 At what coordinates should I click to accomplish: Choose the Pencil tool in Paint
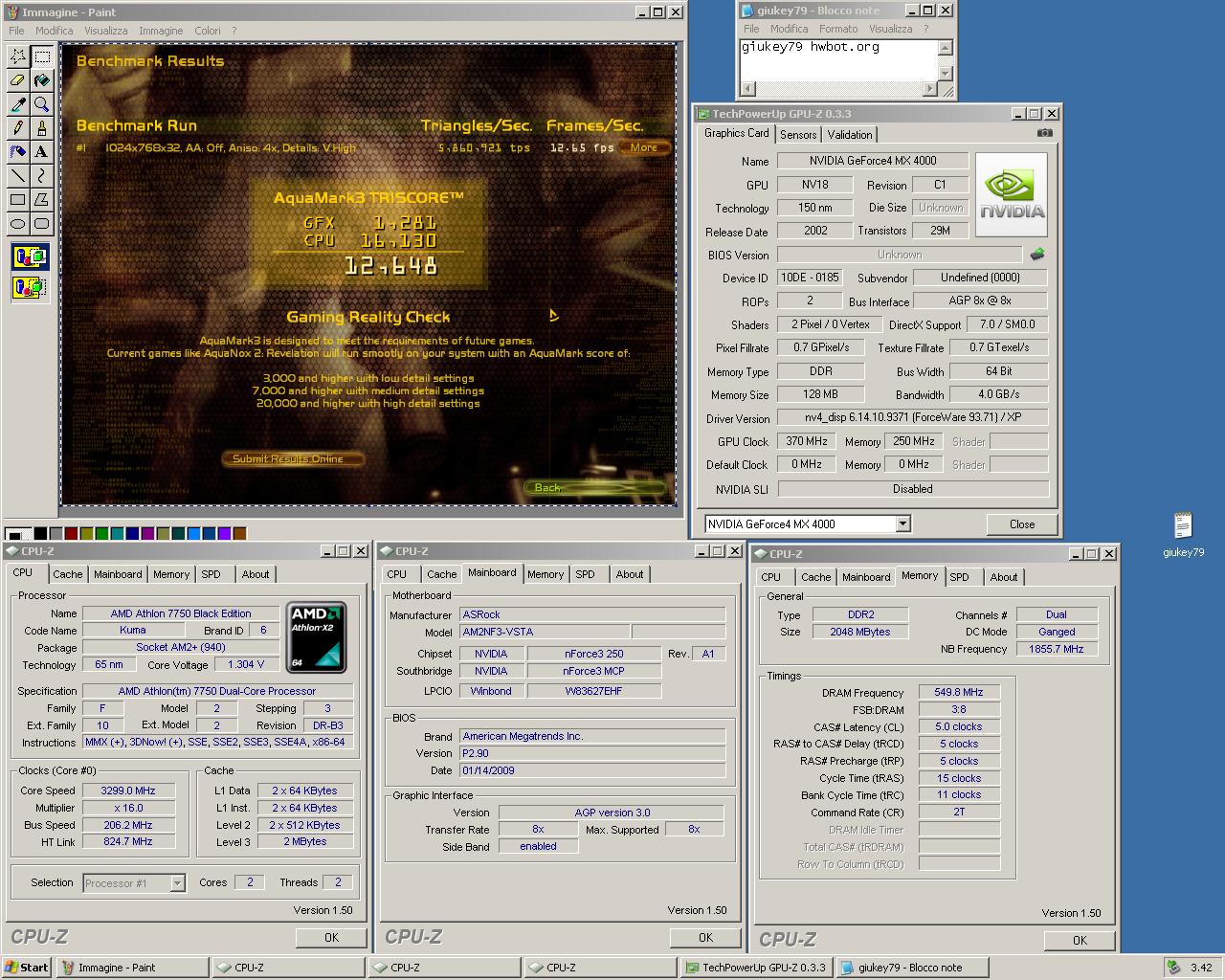17,128
